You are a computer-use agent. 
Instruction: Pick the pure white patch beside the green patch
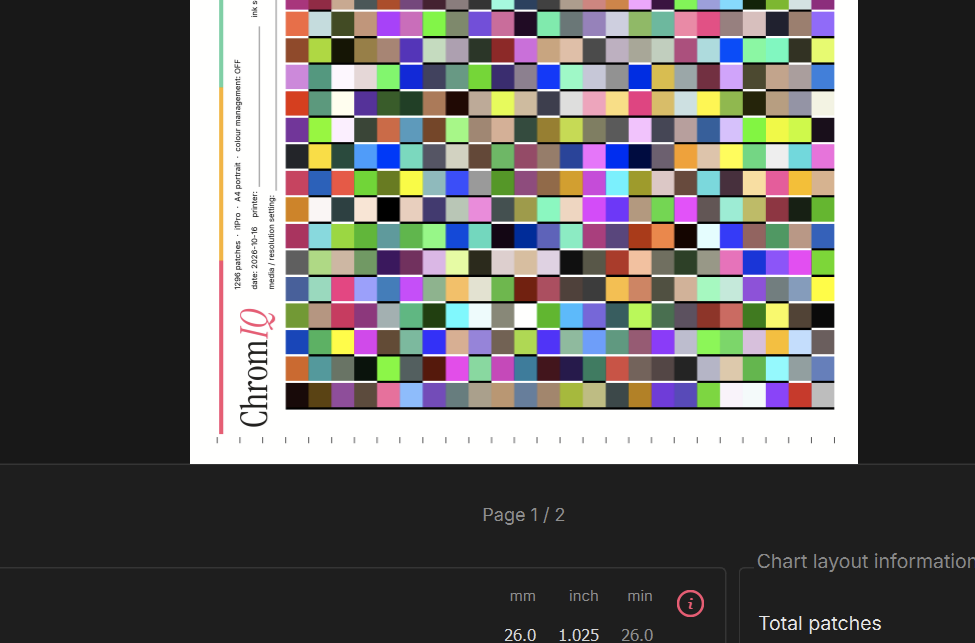point(525,316)
